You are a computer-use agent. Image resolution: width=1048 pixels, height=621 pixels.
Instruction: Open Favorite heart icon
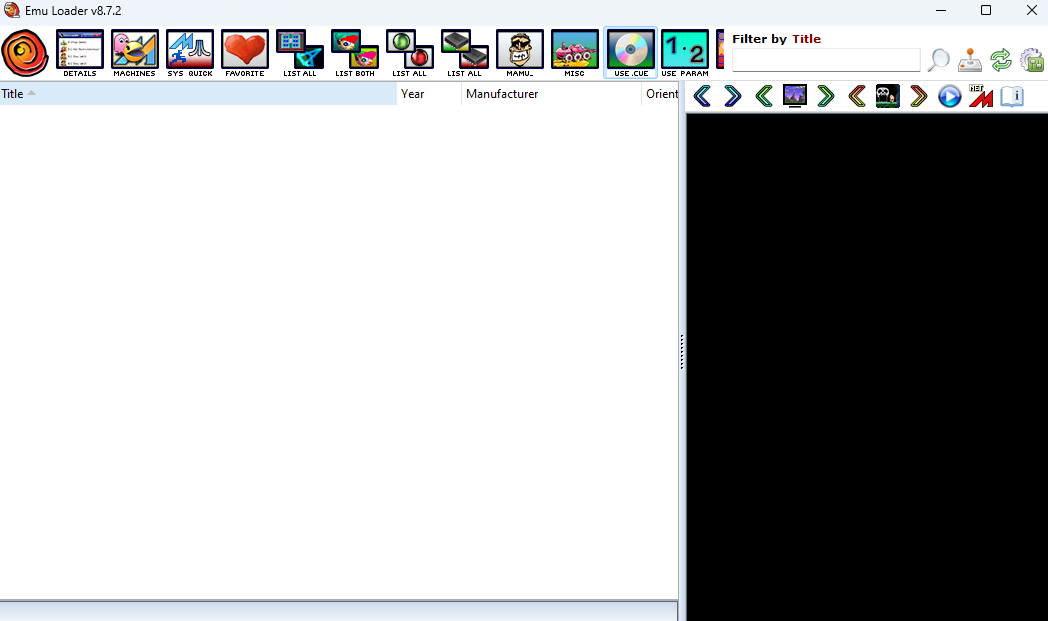tap(245, 50)
